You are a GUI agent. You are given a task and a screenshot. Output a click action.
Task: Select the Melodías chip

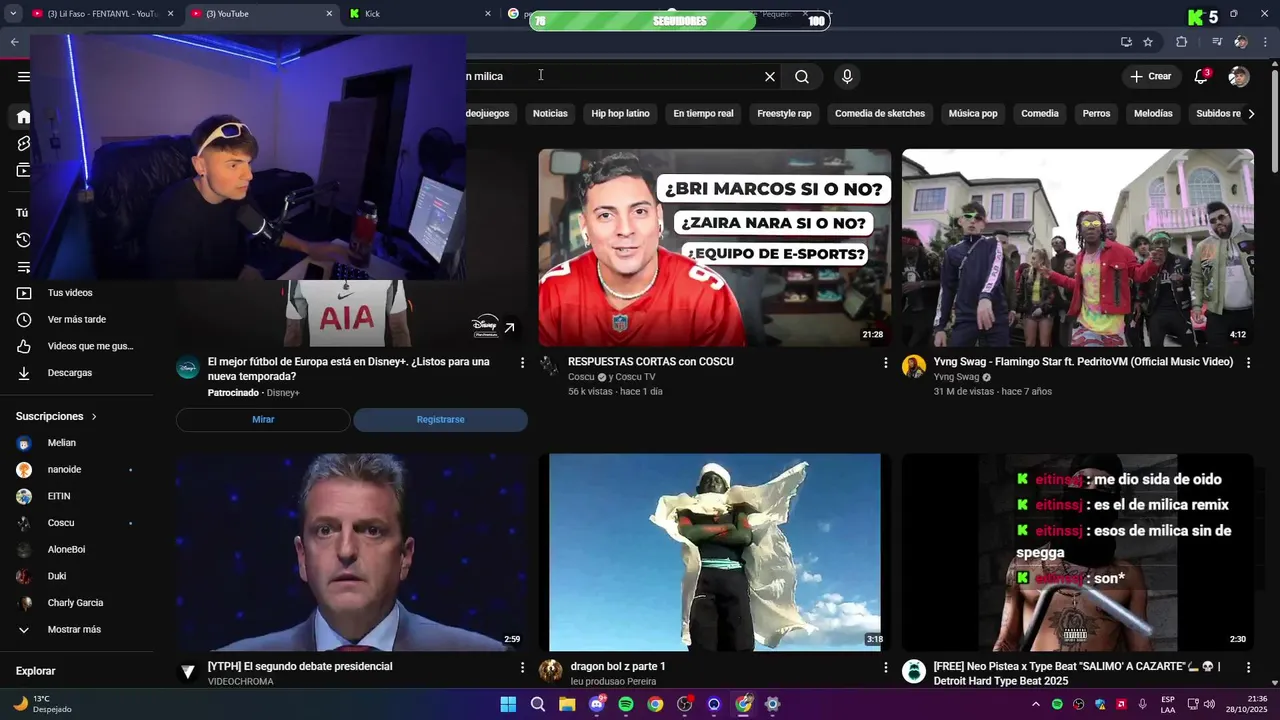point(1153,114)
